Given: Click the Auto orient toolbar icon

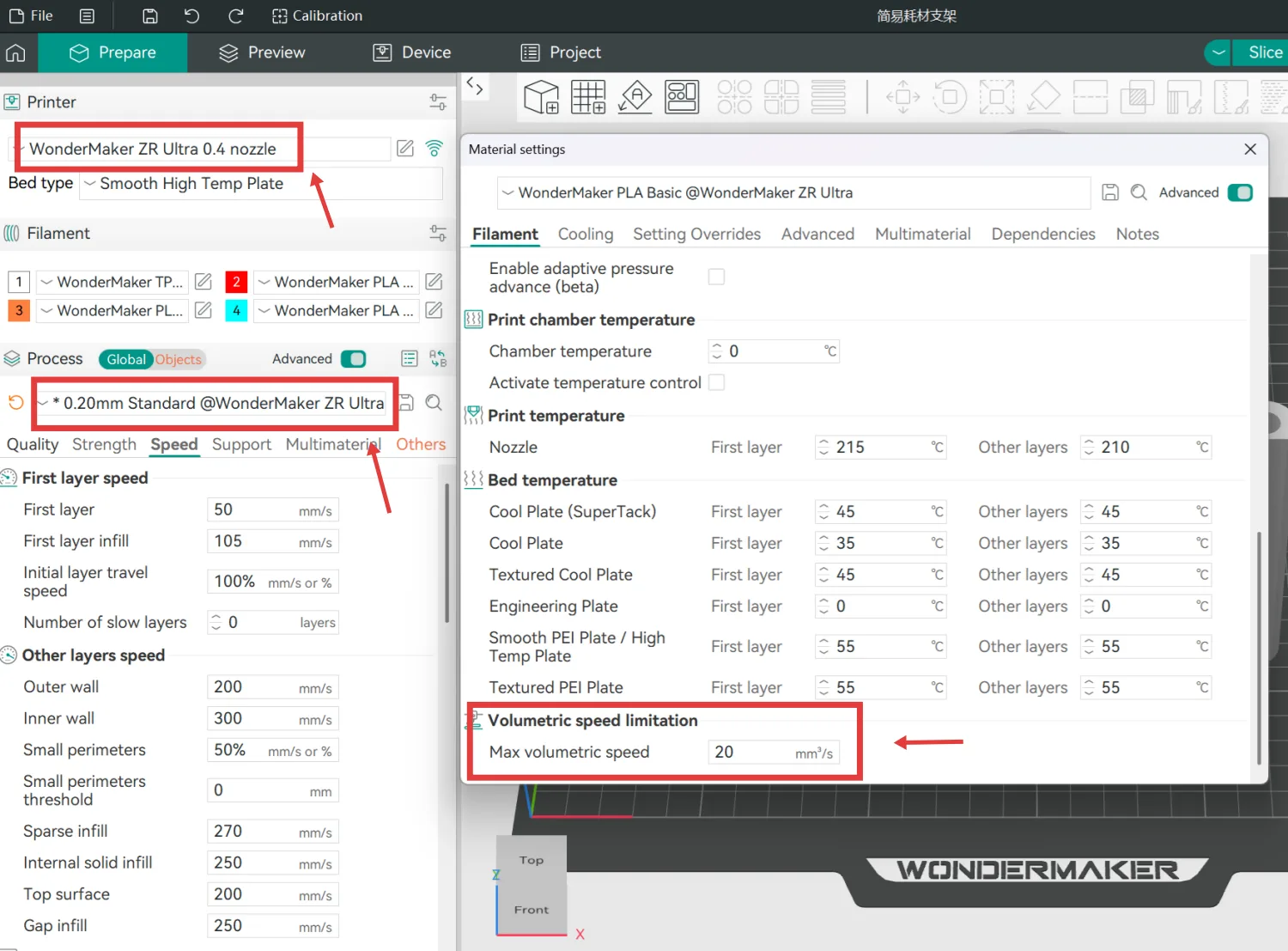Looking at the screenshot, I should tap(635, 97).
